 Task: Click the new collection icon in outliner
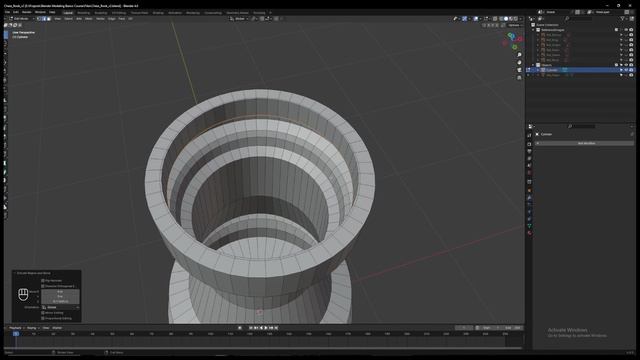point(632,19)
